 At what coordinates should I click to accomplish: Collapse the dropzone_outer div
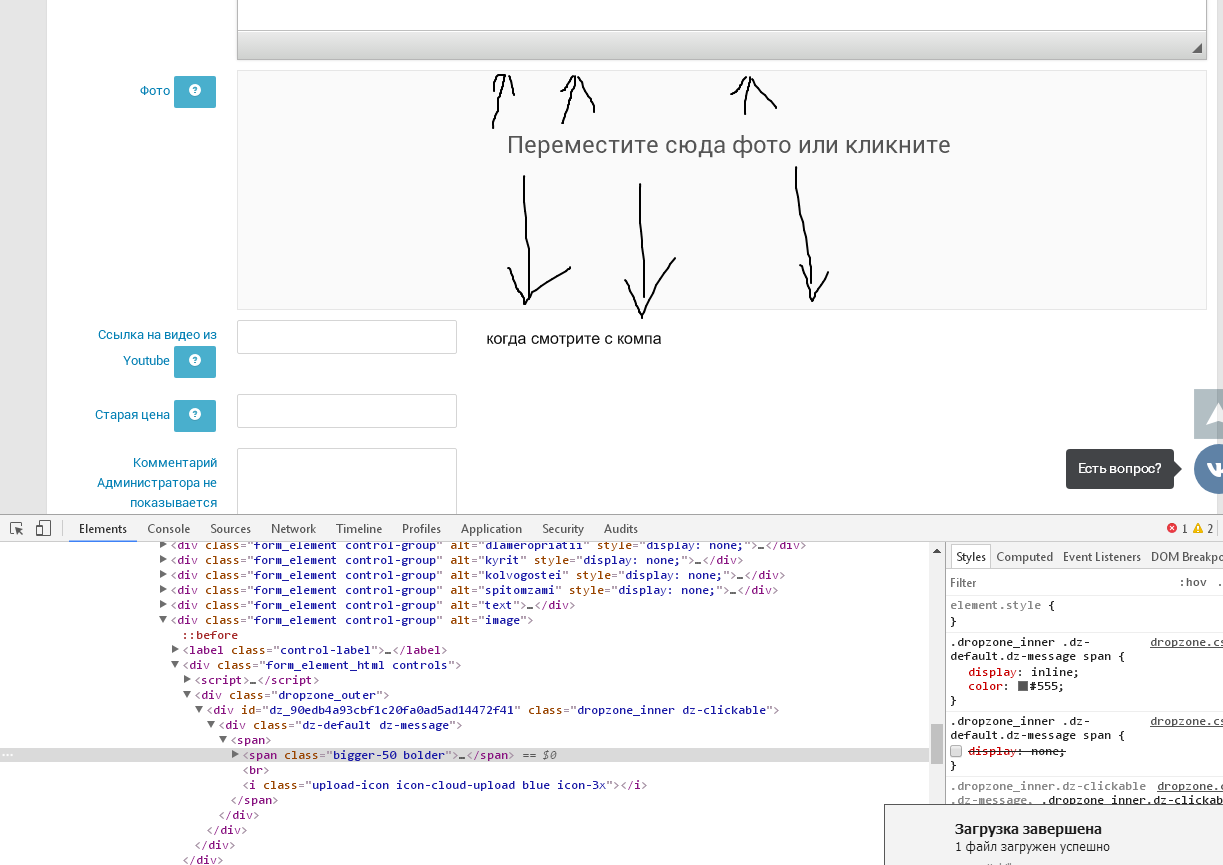coord(187,695)
